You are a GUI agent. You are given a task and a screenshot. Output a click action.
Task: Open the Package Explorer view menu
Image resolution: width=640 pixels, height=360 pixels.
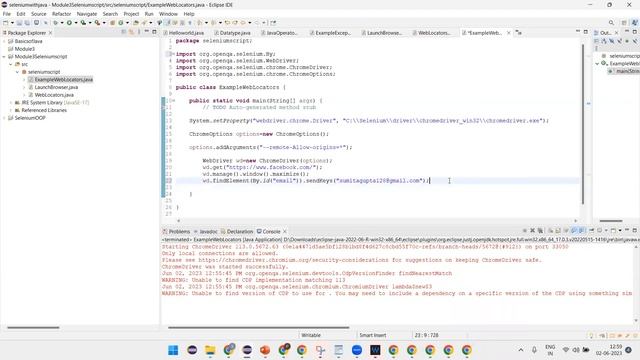(139, 32)
